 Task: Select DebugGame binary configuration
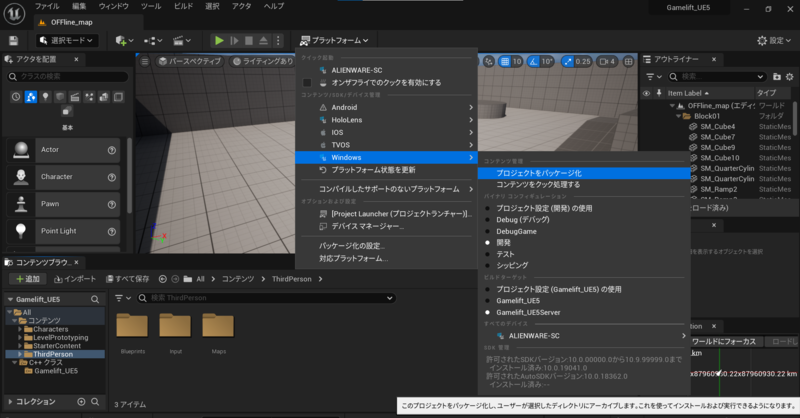pos(516,231)
